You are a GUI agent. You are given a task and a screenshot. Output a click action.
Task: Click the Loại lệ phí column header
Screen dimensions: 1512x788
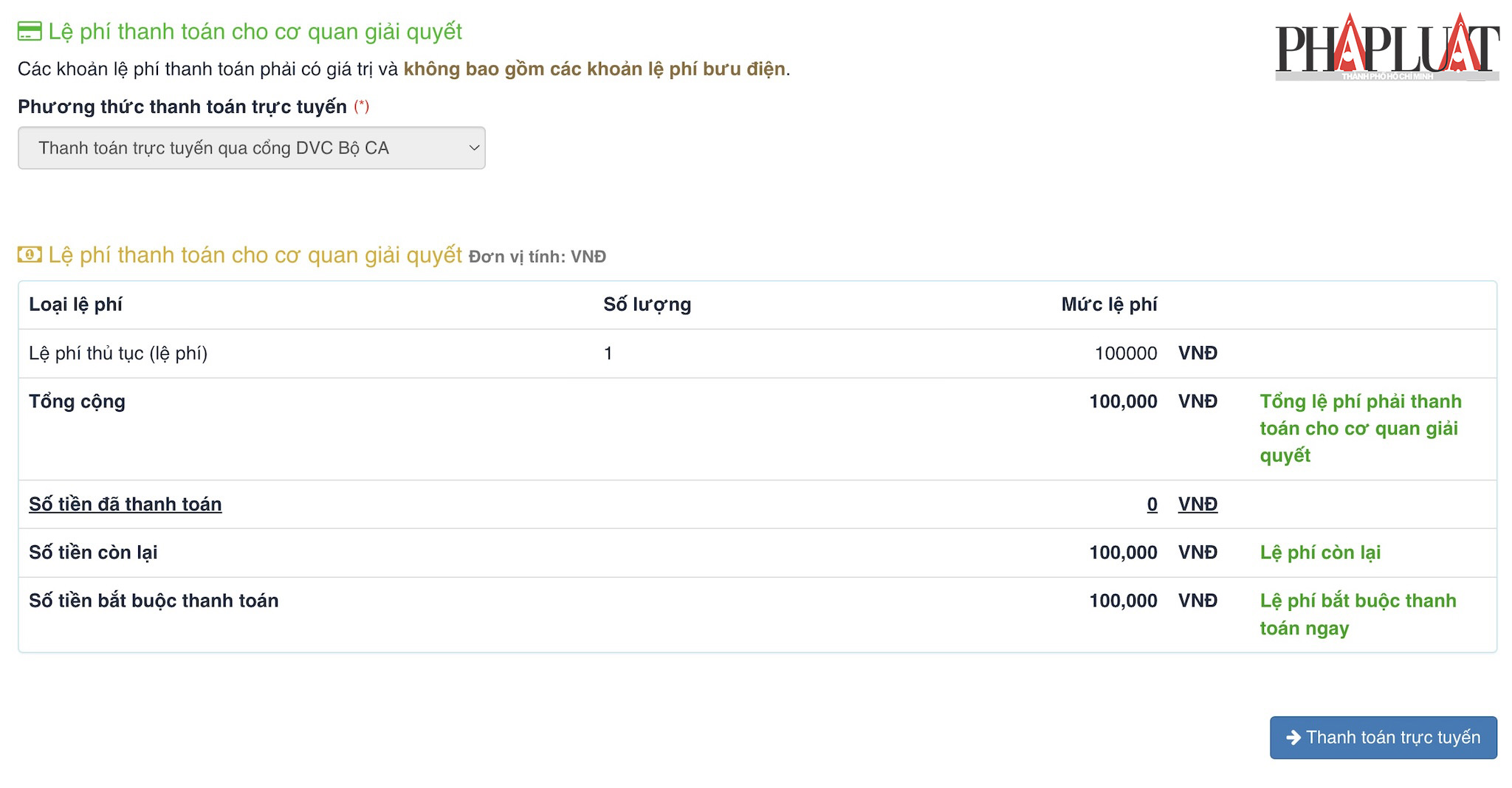click(75, 304)
